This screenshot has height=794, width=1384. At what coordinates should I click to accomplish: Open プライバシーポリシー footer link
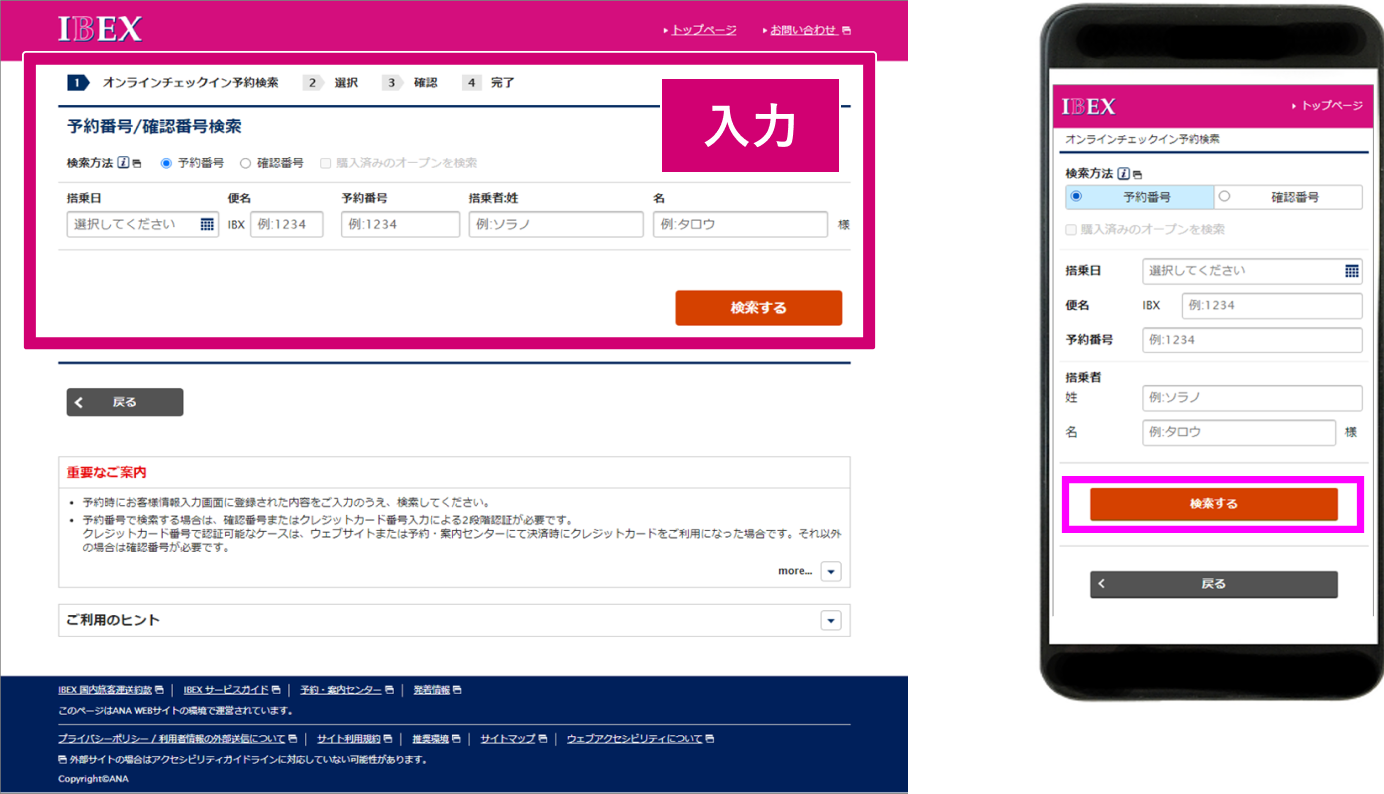172,739
